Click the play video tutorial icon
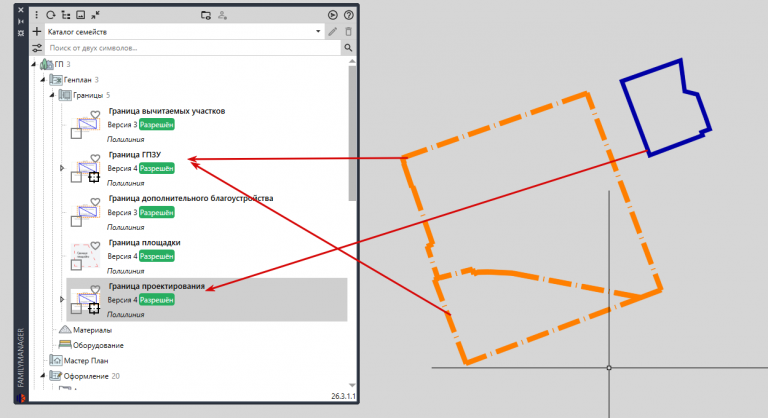 (333, 15)
